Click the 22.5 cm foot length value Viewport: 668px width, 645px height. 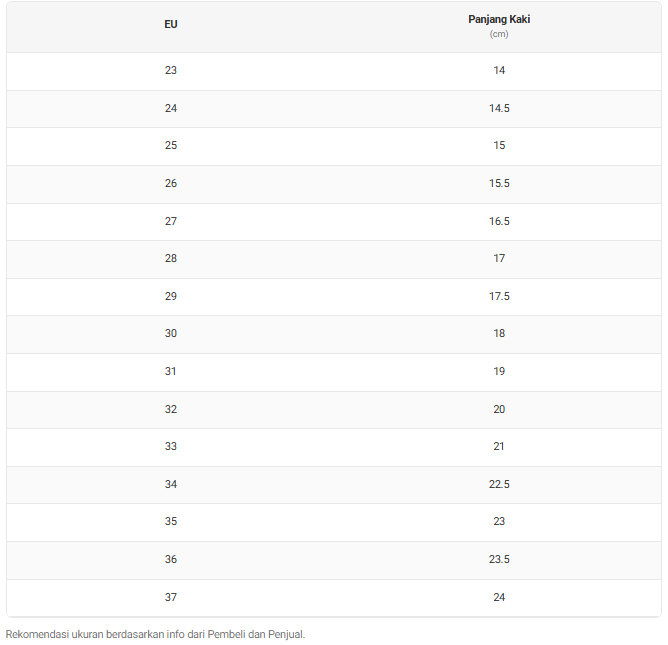(499, 484)
